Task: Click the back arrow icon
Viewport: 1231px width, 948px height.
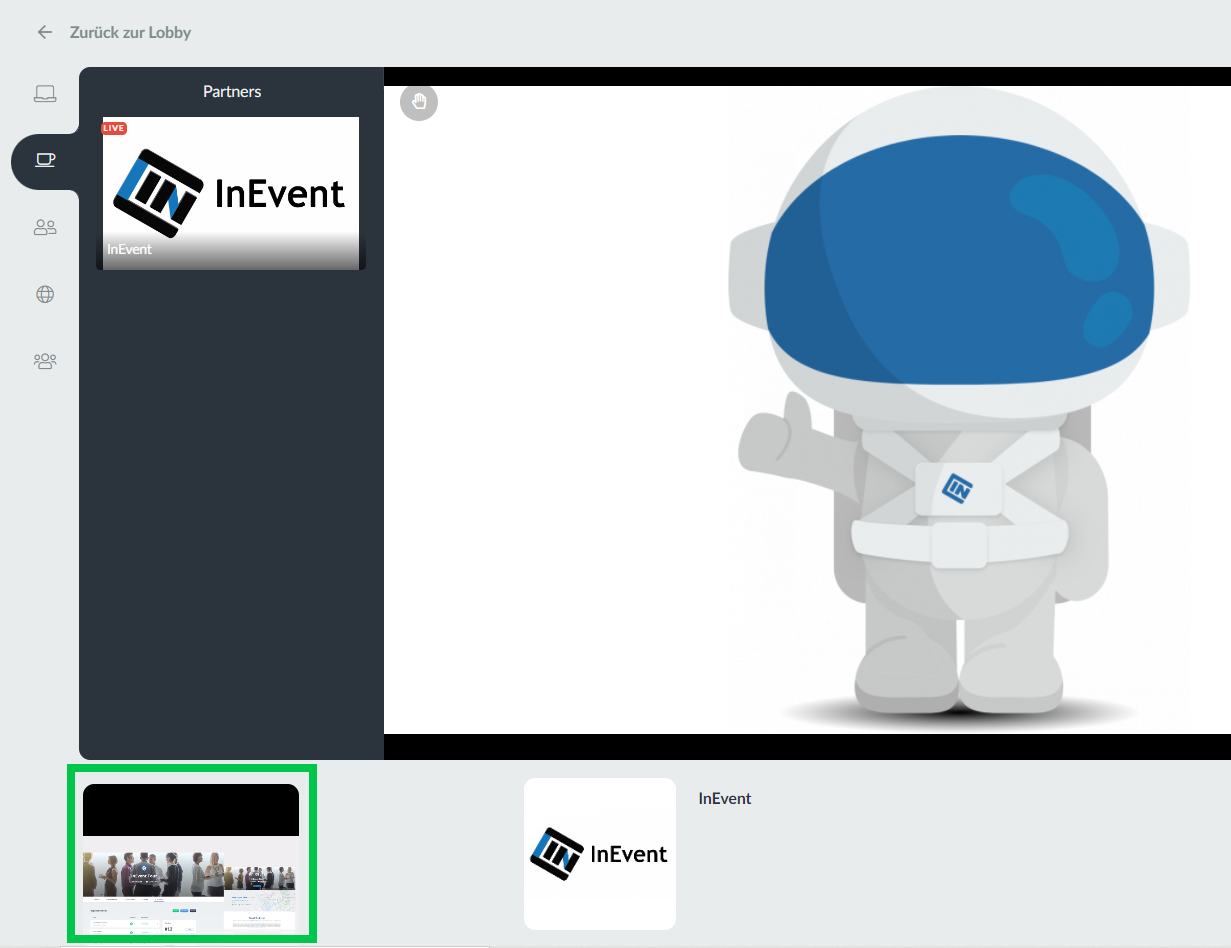Action: point(44,32)
